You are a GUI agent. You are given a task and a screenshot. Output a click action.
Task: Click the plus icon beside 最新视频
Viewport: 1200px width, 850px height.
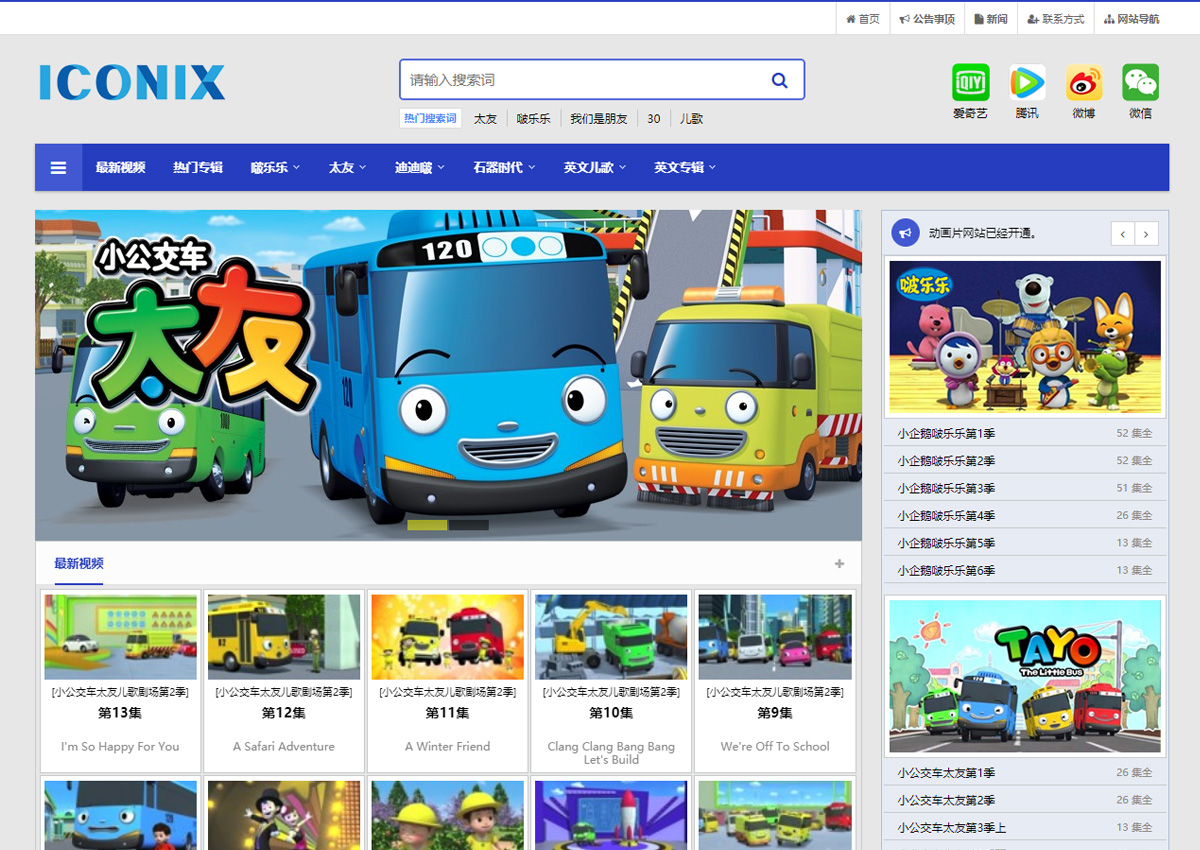pyautogui.click(x=839, y=564)
